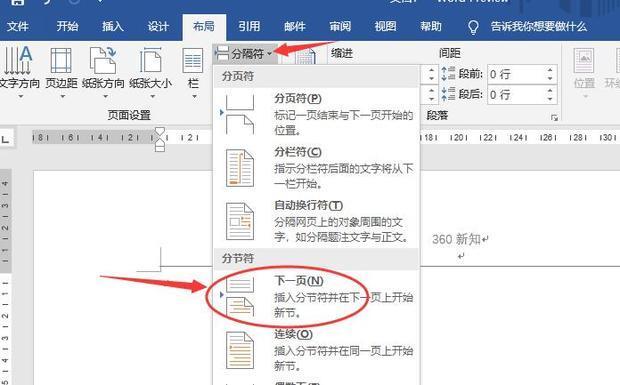Click the 分栏符 column break icon
620x385 pixels.
click(x=240, y=168)
